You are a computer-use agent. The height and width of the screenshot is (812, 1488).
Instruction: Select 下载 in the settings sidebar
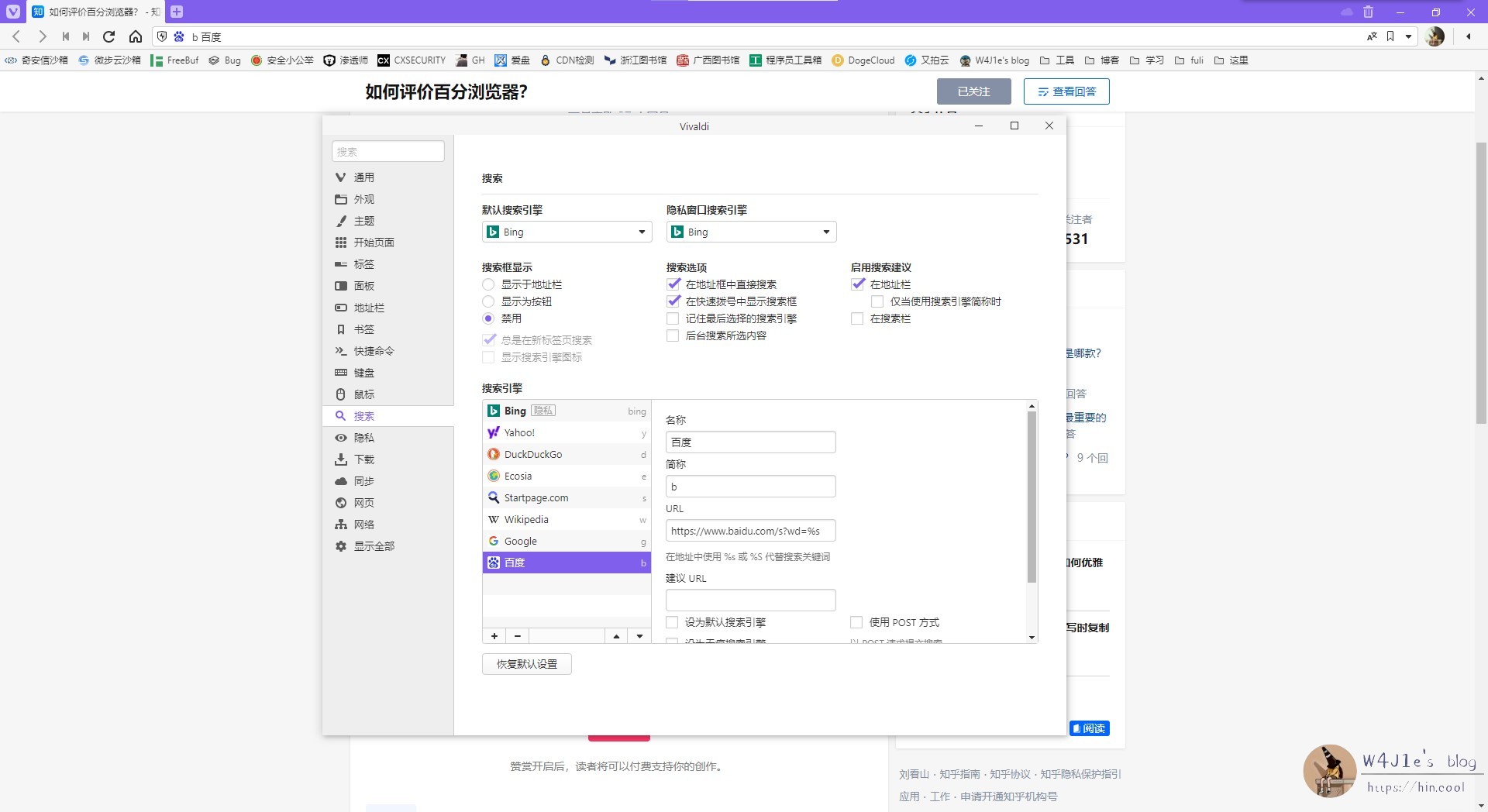342,459
